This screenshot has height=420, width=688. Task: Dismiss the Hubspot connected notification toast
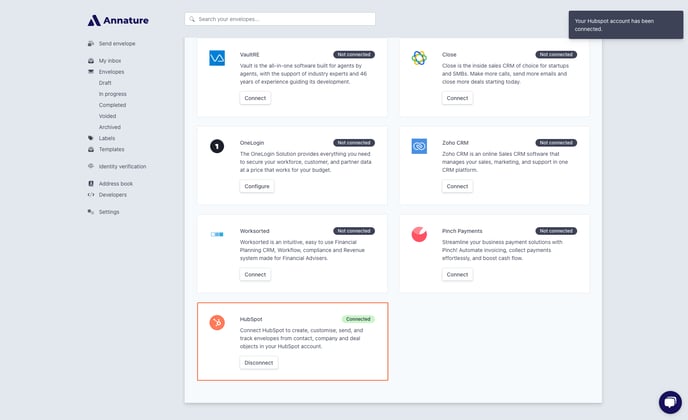pyautogui.click(x=626, y=25)
